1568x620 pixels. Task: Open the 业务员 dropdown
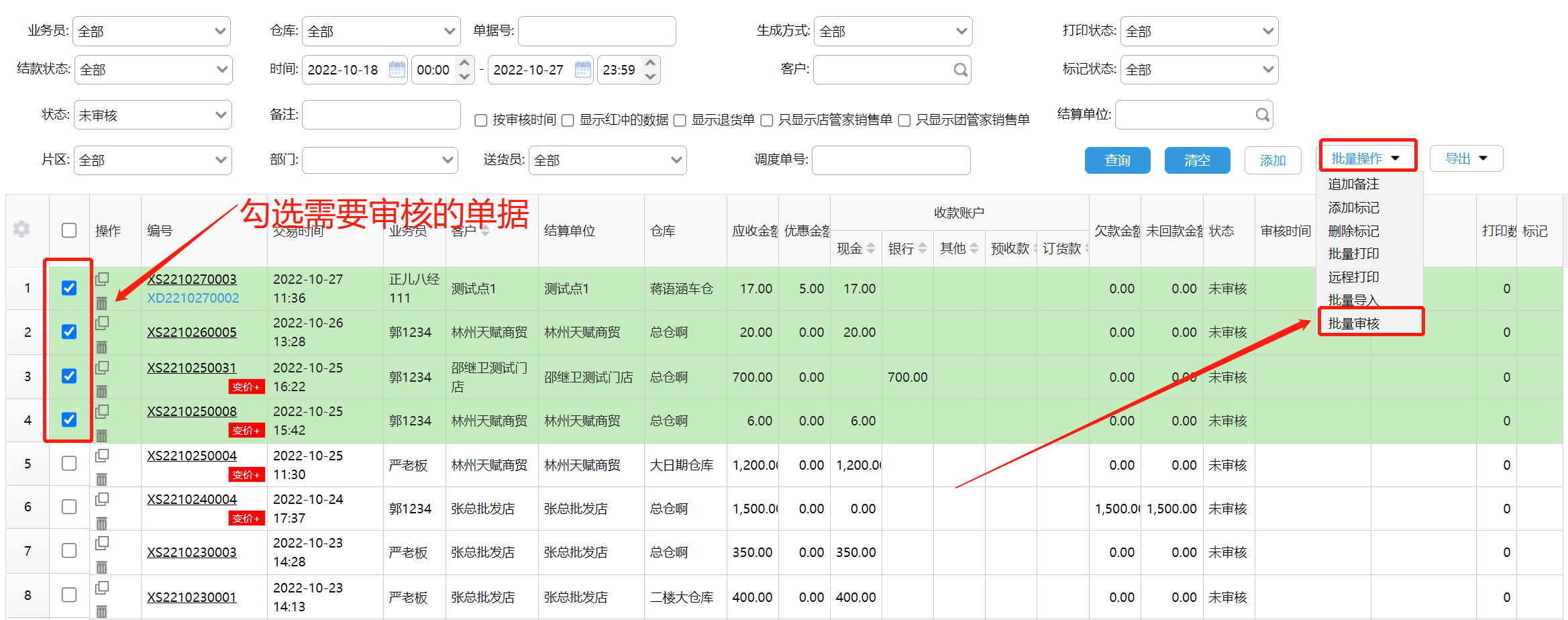(152, 32)
